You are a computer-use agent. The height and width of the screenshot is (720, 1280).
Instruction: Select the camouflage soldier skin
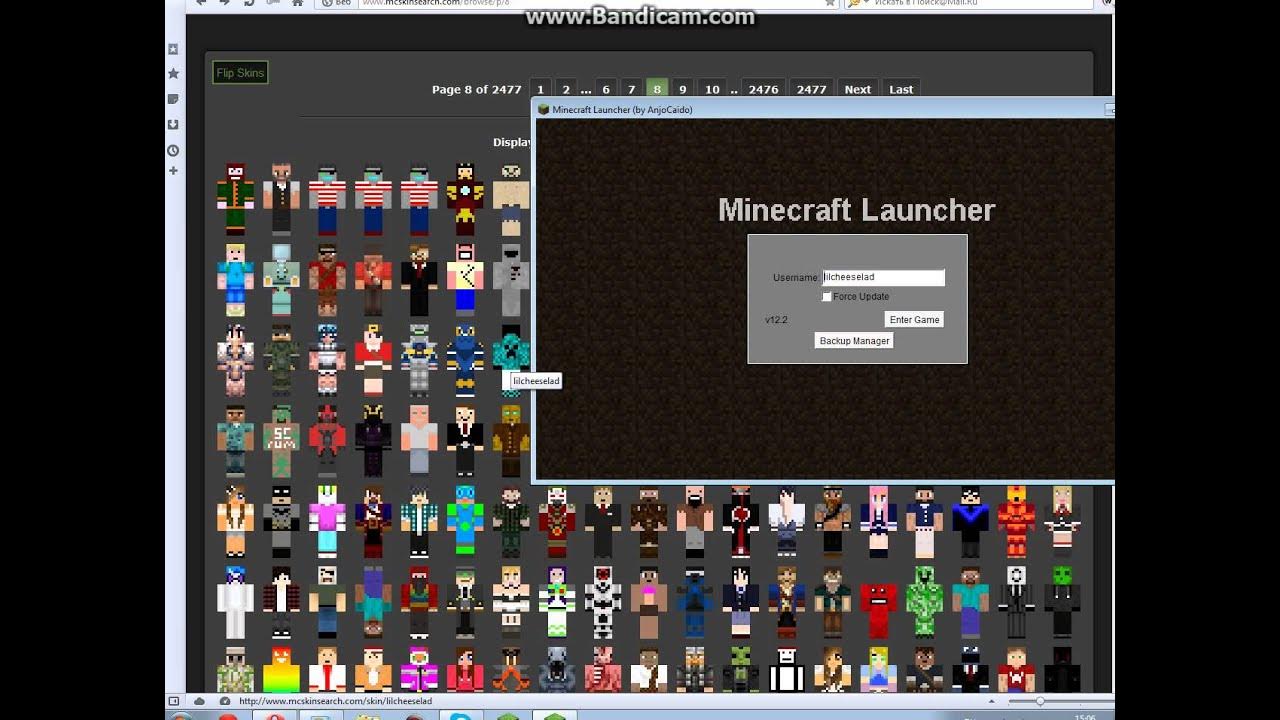coord(281,360)
